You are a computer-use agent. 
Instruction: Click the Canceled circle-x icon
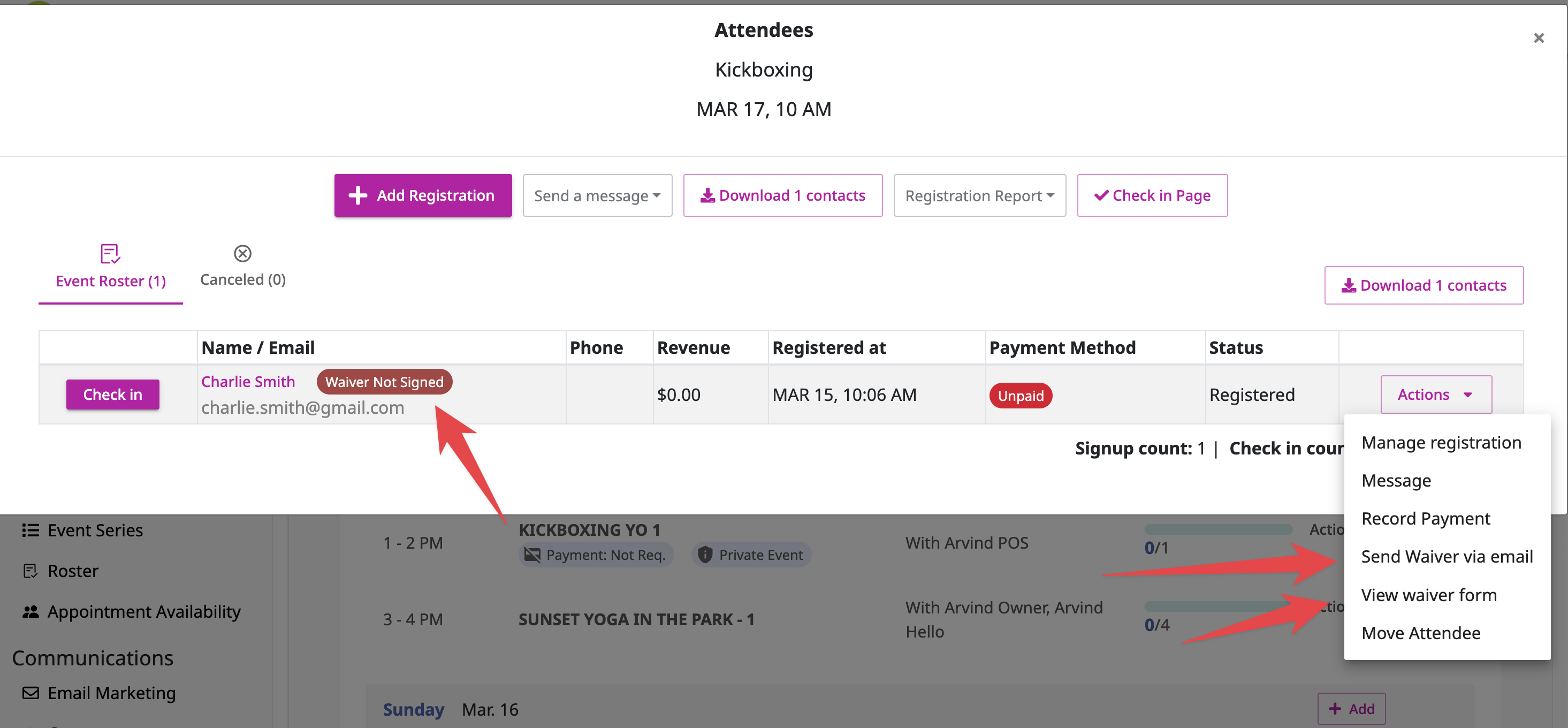click(x=242, y=253)
